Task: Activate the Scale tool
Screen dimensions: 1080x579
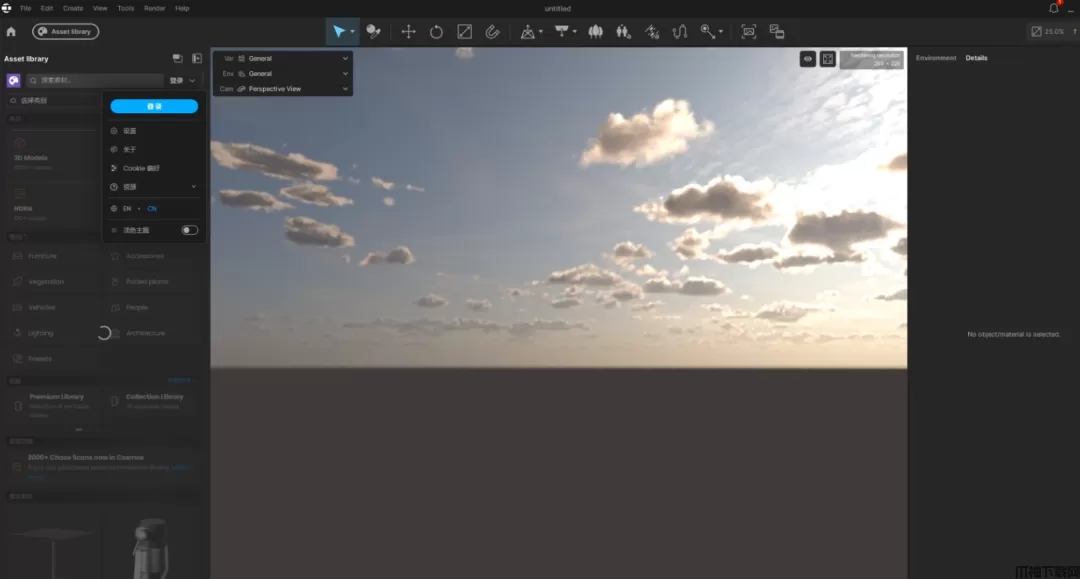Action: pyautogui.click(x=464, y=32)
